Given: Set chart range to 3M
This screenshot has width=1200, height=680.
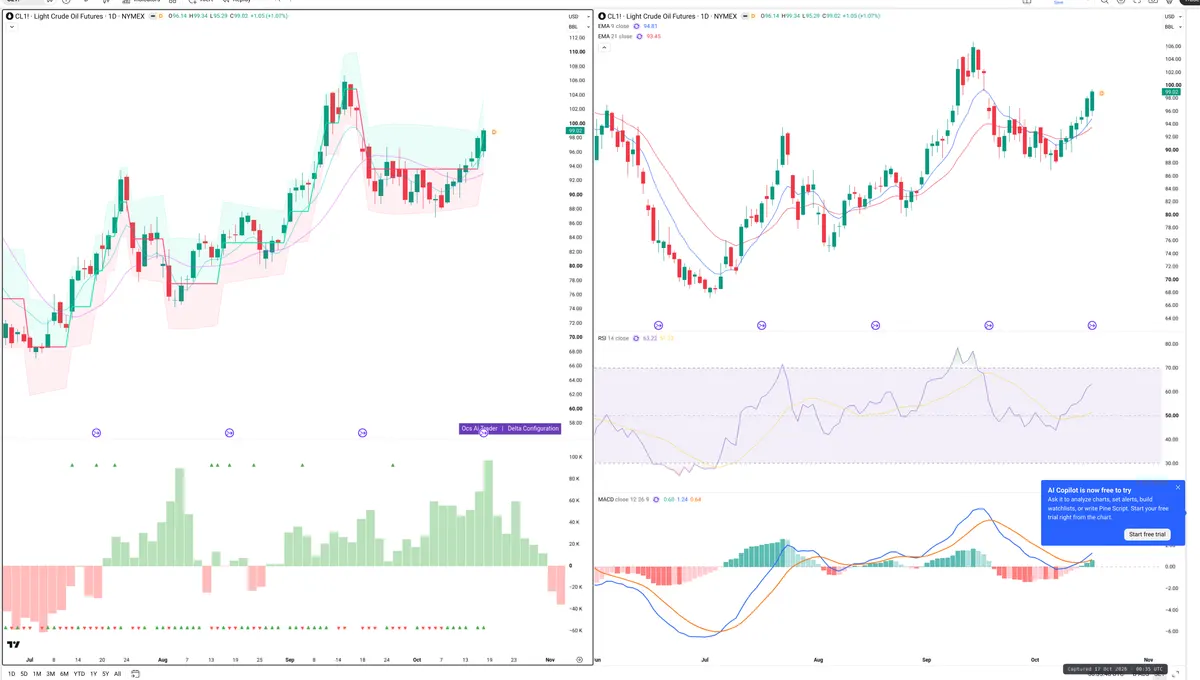Looking at the screenshot, I should 51,674.
